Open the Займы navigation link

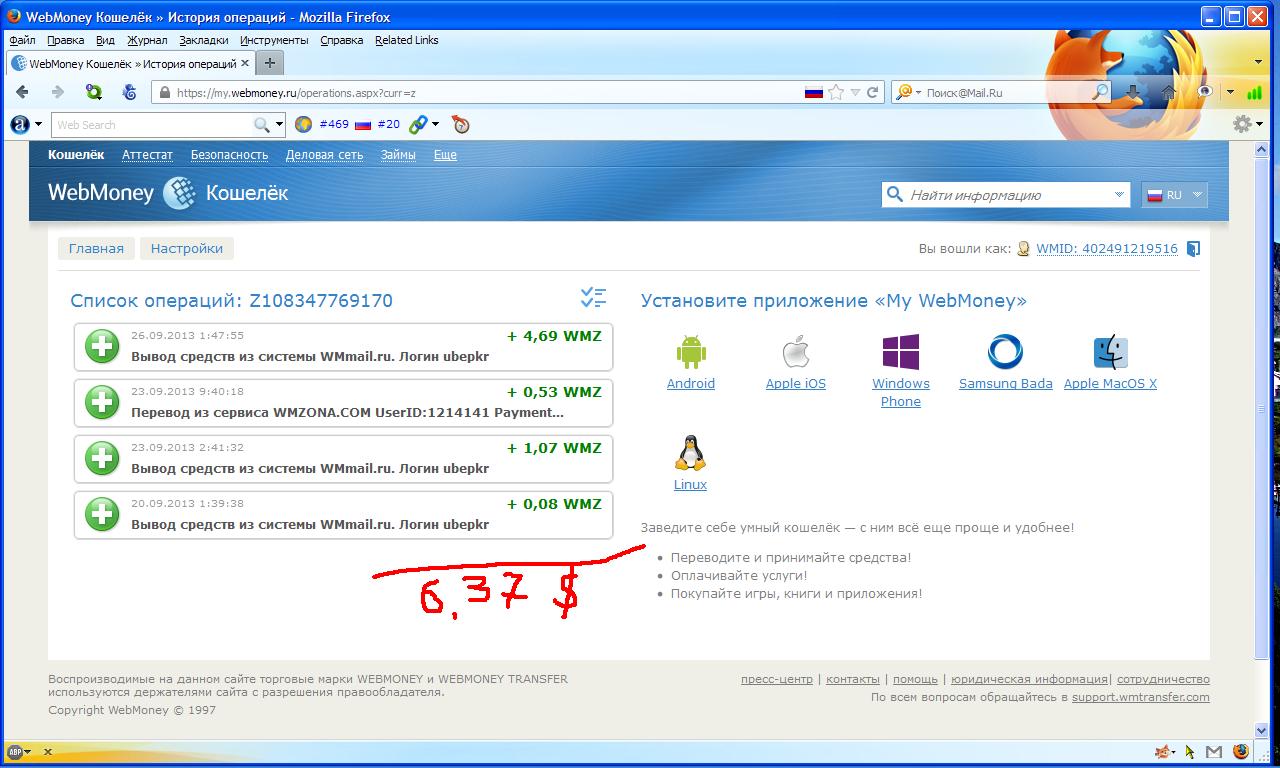(x=398, y=155)
